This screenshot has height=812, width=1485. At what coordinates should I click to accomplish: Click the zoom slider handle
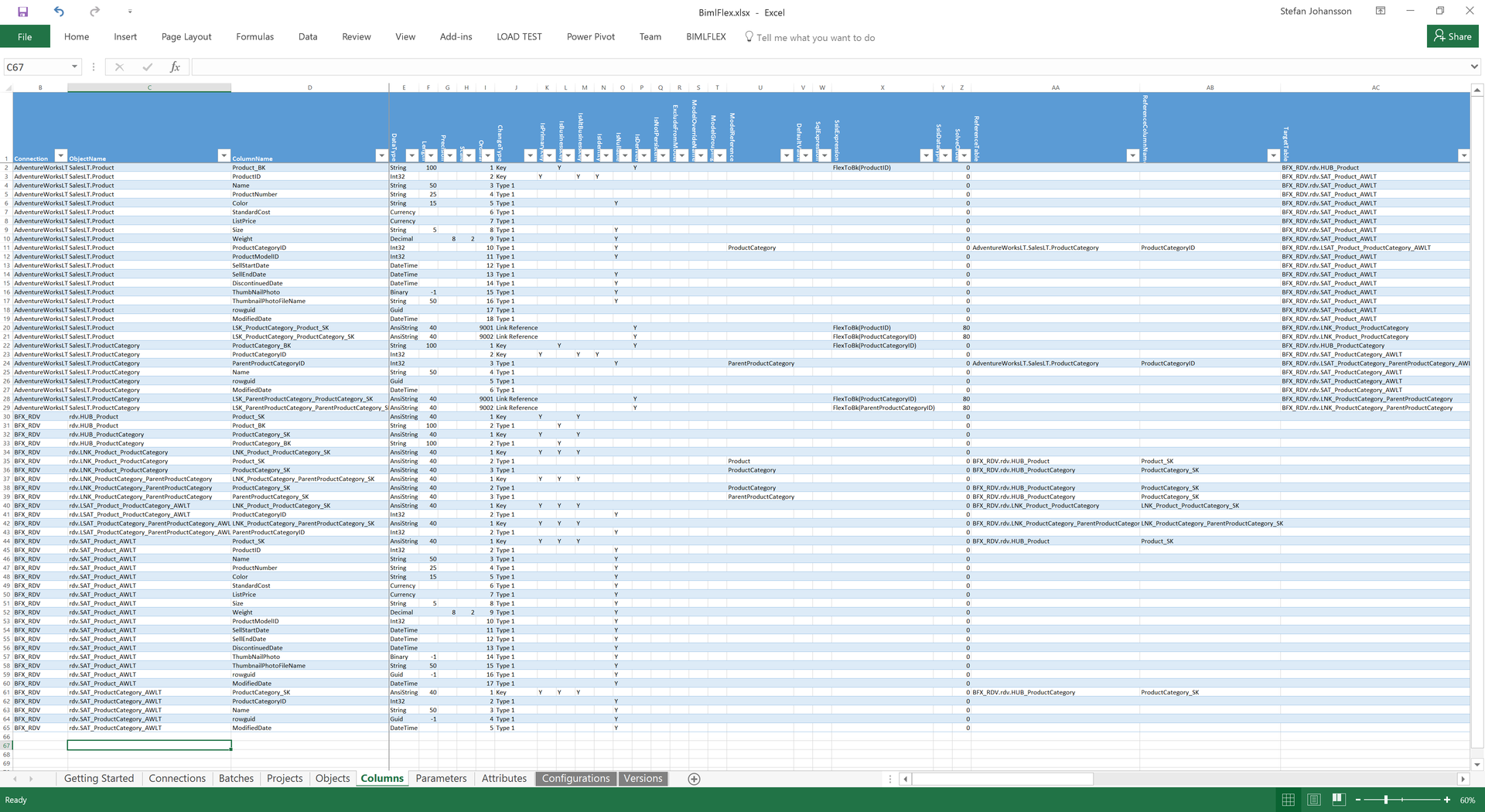(x=1386, y=800)
